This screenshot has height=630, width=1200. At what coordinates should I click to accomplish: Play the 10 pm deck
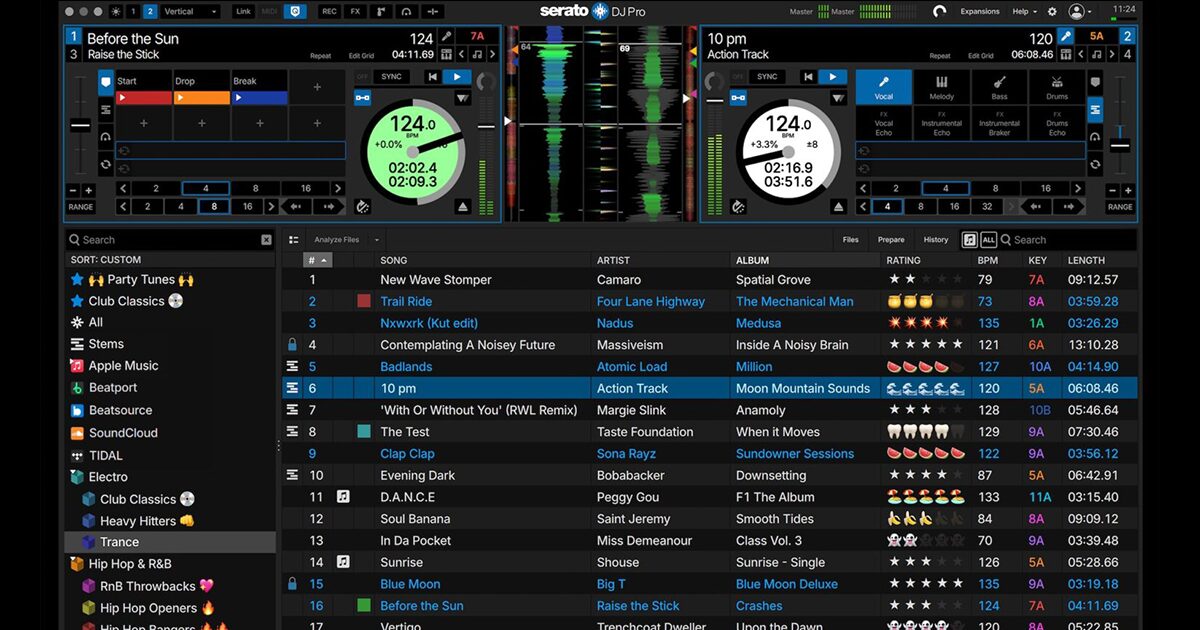832,77
